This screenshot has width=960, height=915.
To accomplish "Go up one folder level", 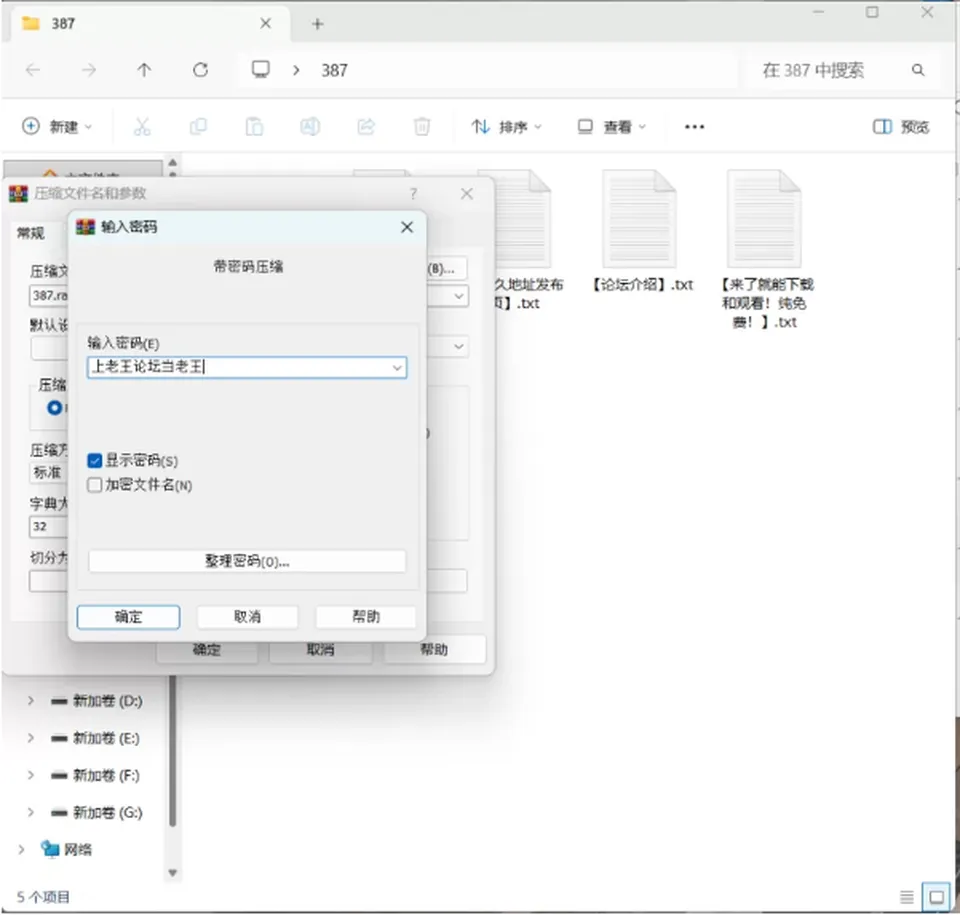I will pos(144,70).
